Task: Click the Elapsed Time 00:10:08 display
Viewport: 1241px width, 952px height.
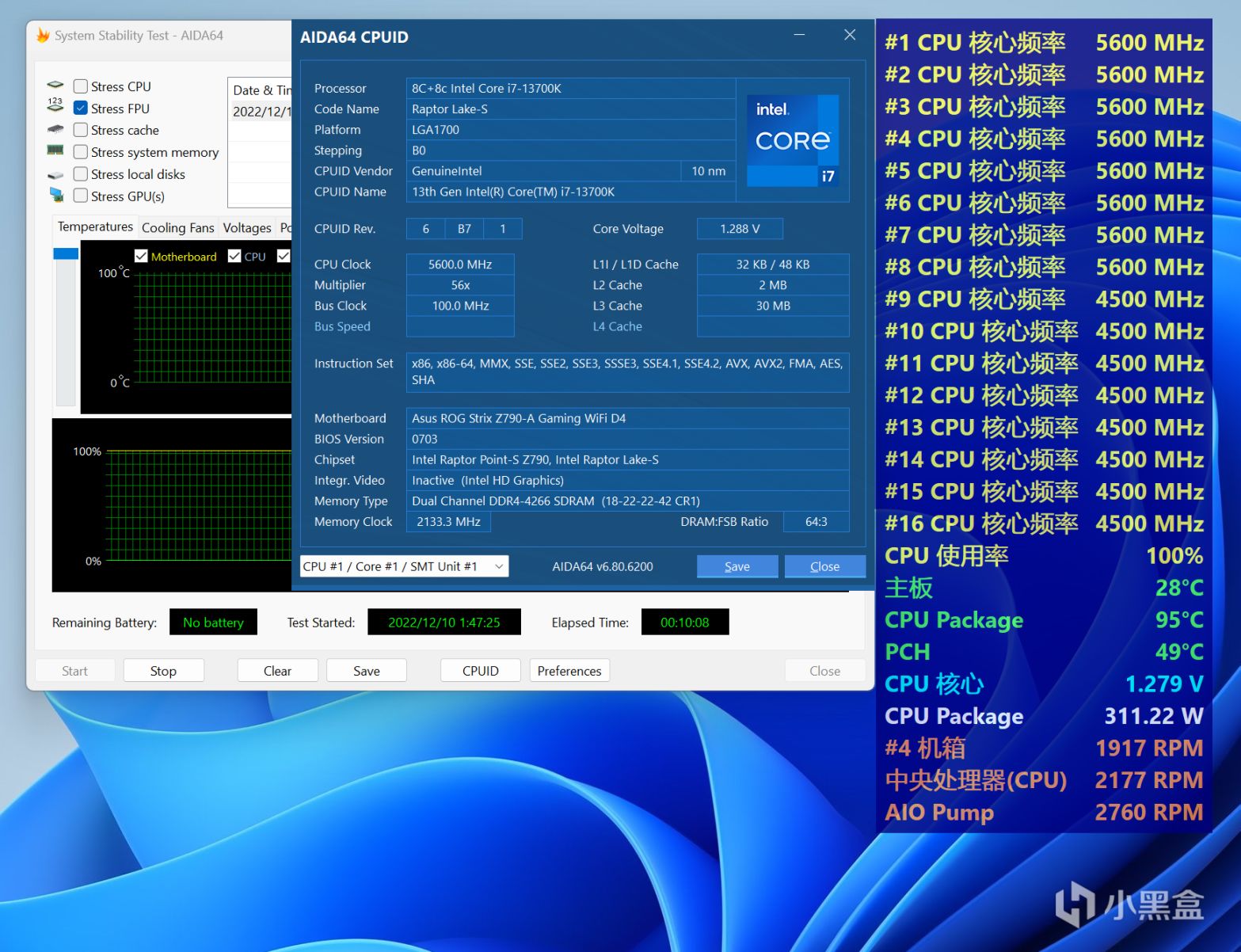Action: pyautogui.click(x=685, y=623)
